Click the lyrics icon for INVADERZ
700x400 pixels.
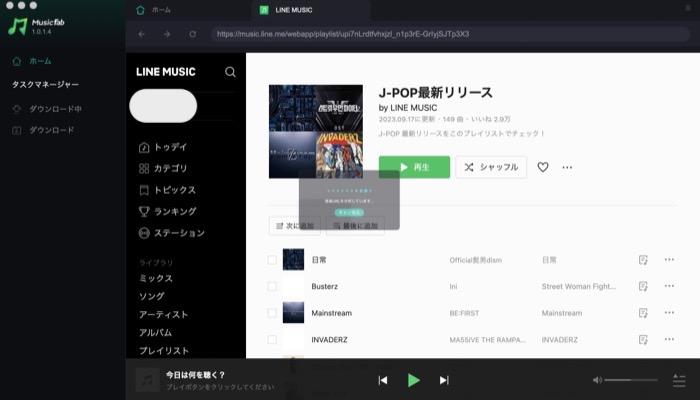tap(643, 340)
